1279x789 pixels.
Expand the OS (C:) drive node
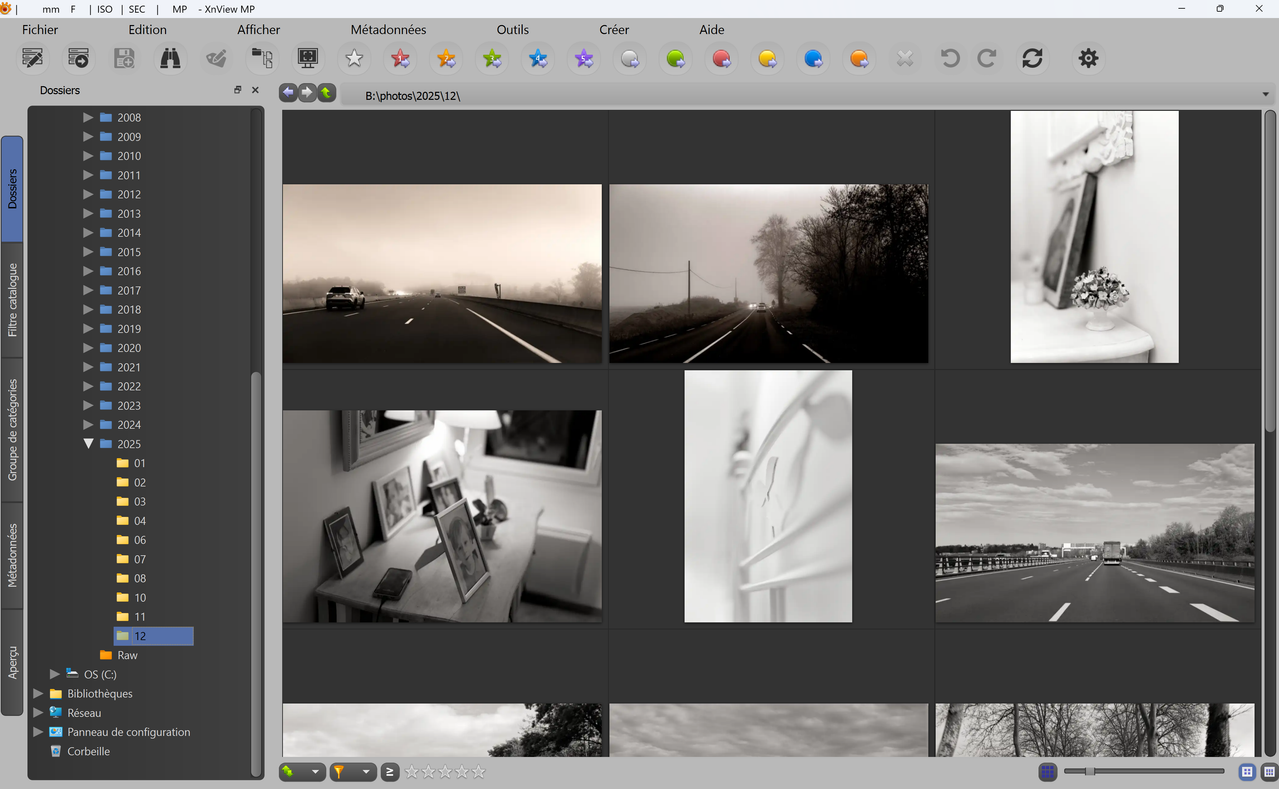pyautogui.click(x=55, y=674)
